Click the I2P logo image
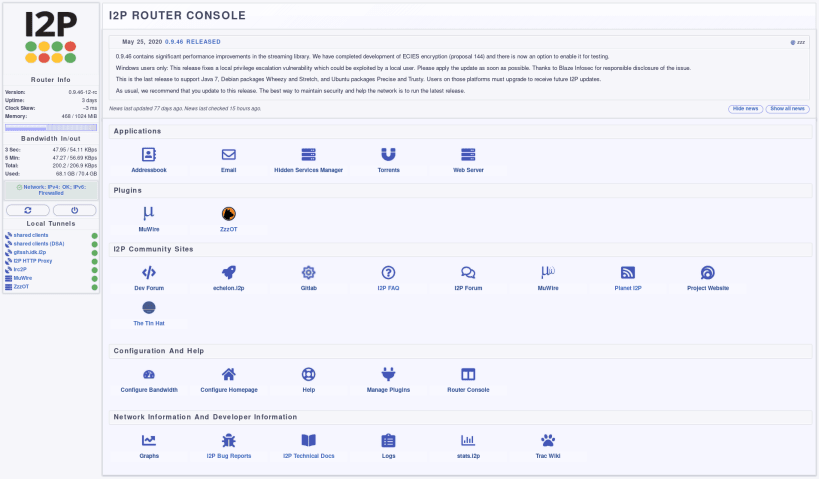Screen dimensions: 819x479 (x=51, y=37)
